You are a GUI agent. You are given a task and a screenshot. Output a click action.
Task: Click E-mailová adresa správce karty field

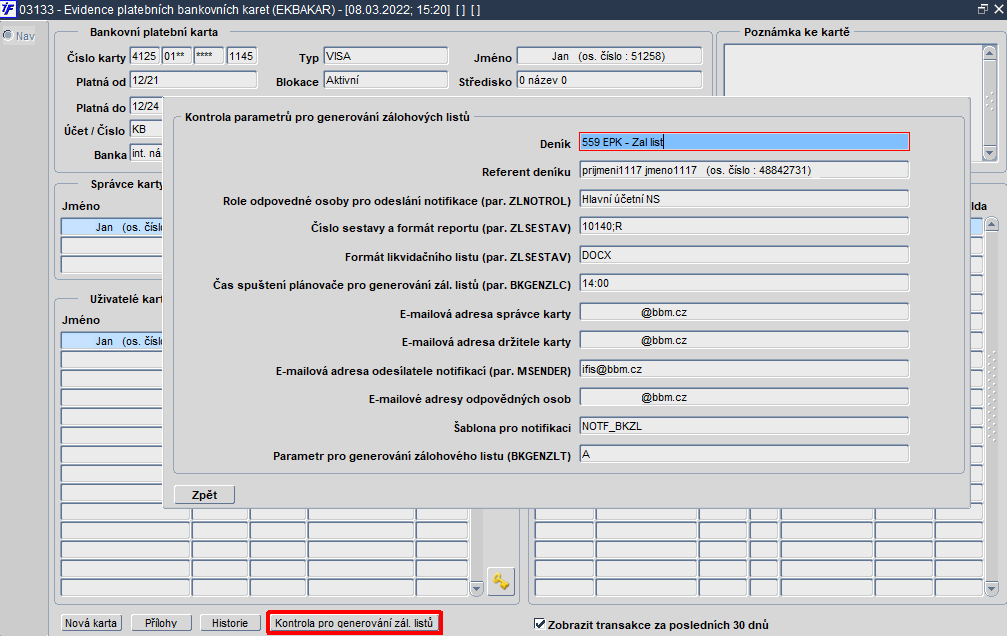coord(744,312)
